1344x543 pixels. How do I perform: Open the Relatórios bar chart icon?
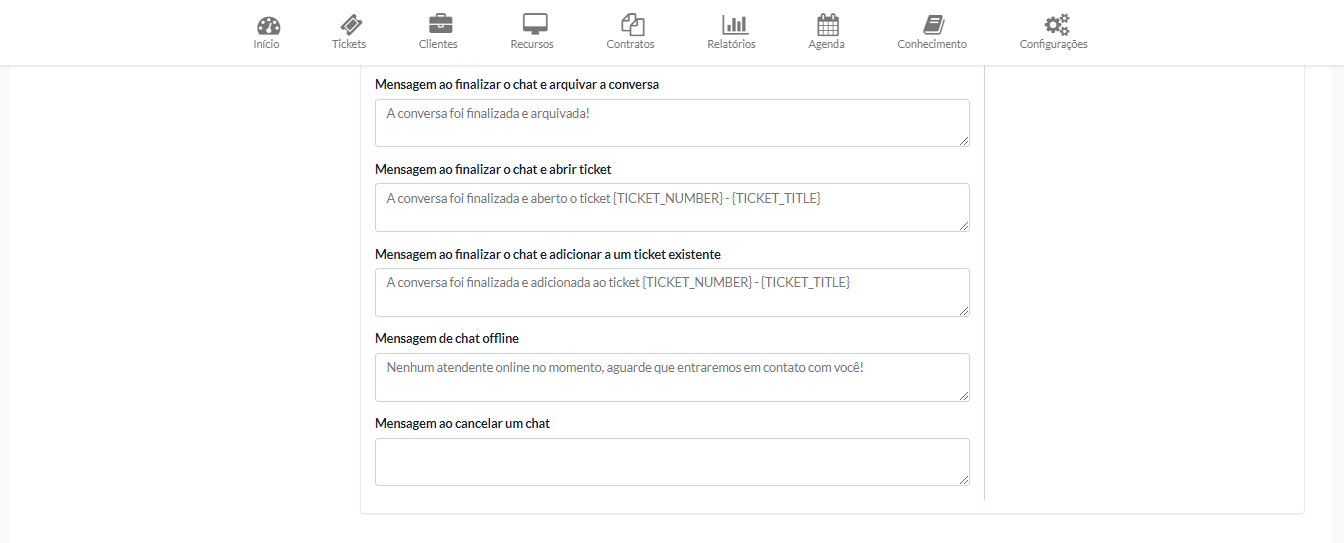coord(735,25)
